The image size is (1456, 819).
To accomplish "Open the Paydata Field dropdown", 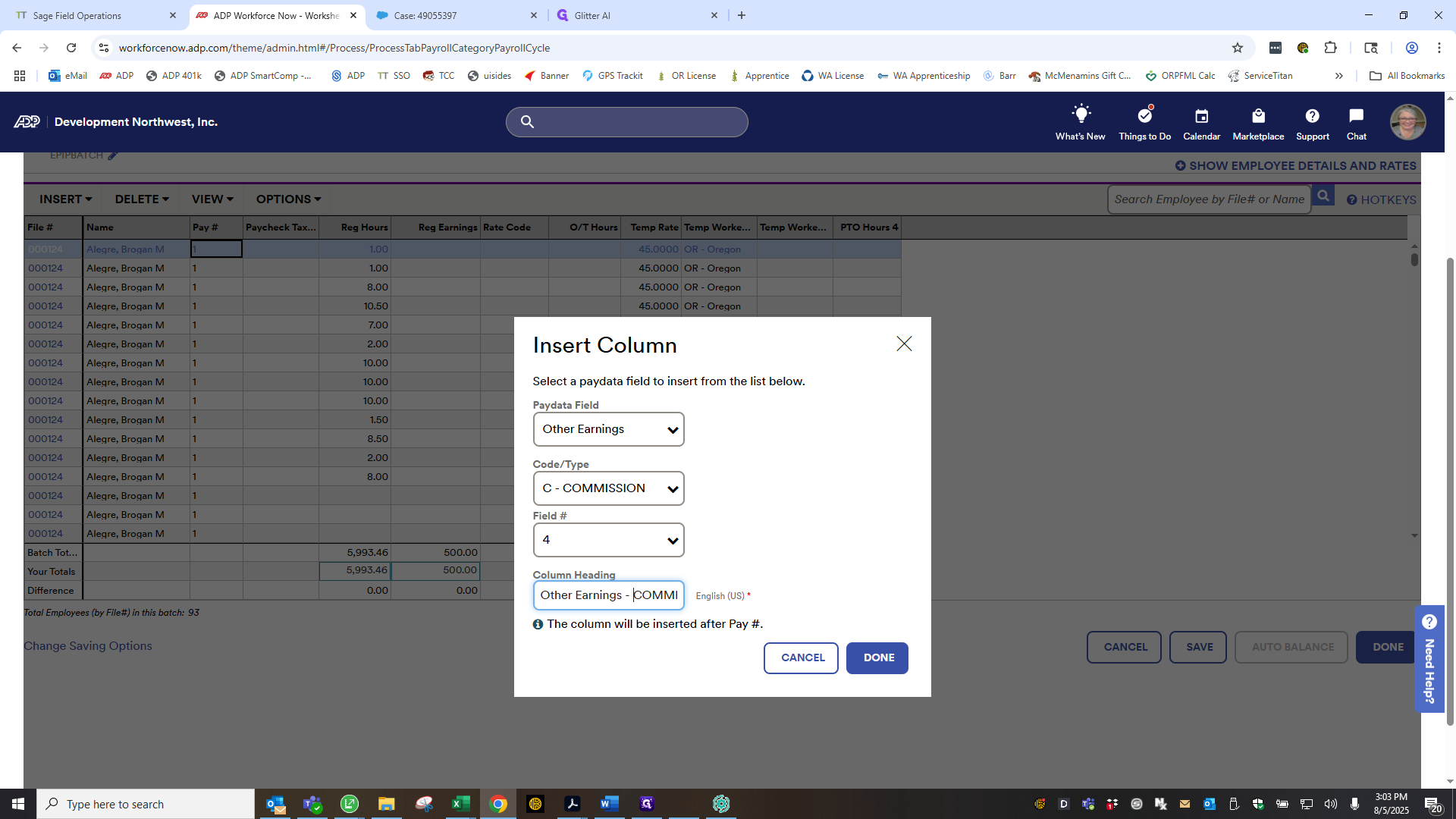I will point(608,429).
